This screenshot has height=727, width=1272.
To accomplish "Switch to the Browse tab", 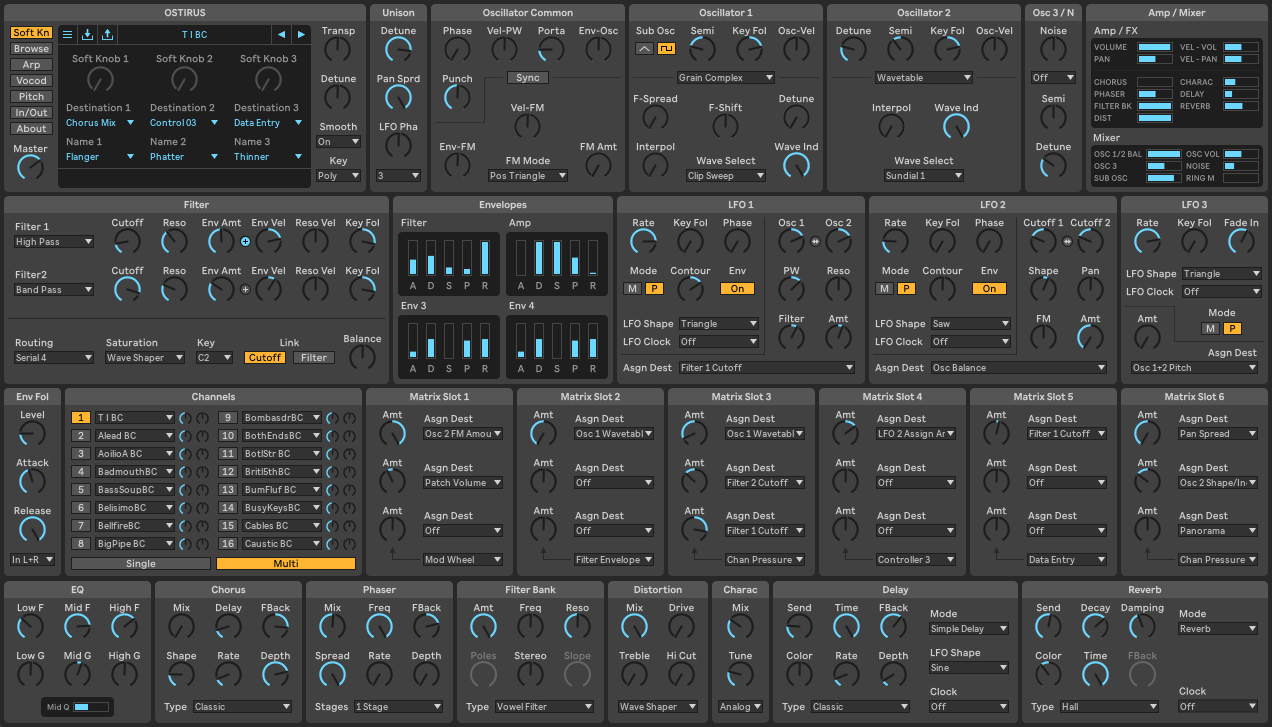I will pos(31,49).
